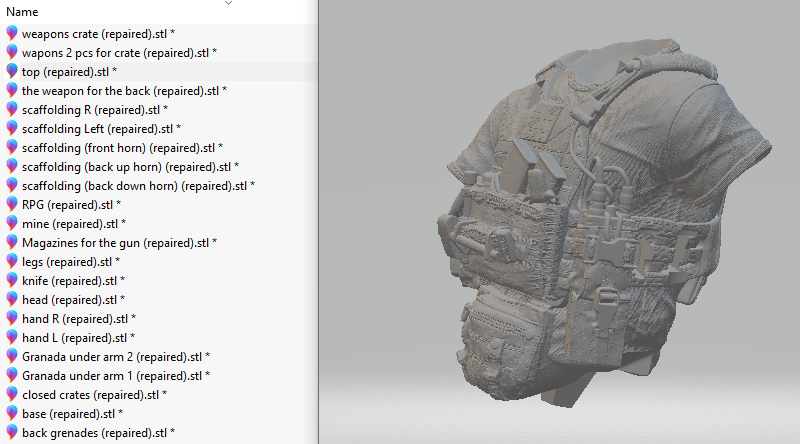The width and height of the screenshot is (800, 444).
Task: Select hand L (repaired).stl file
Action: (78, 337)
